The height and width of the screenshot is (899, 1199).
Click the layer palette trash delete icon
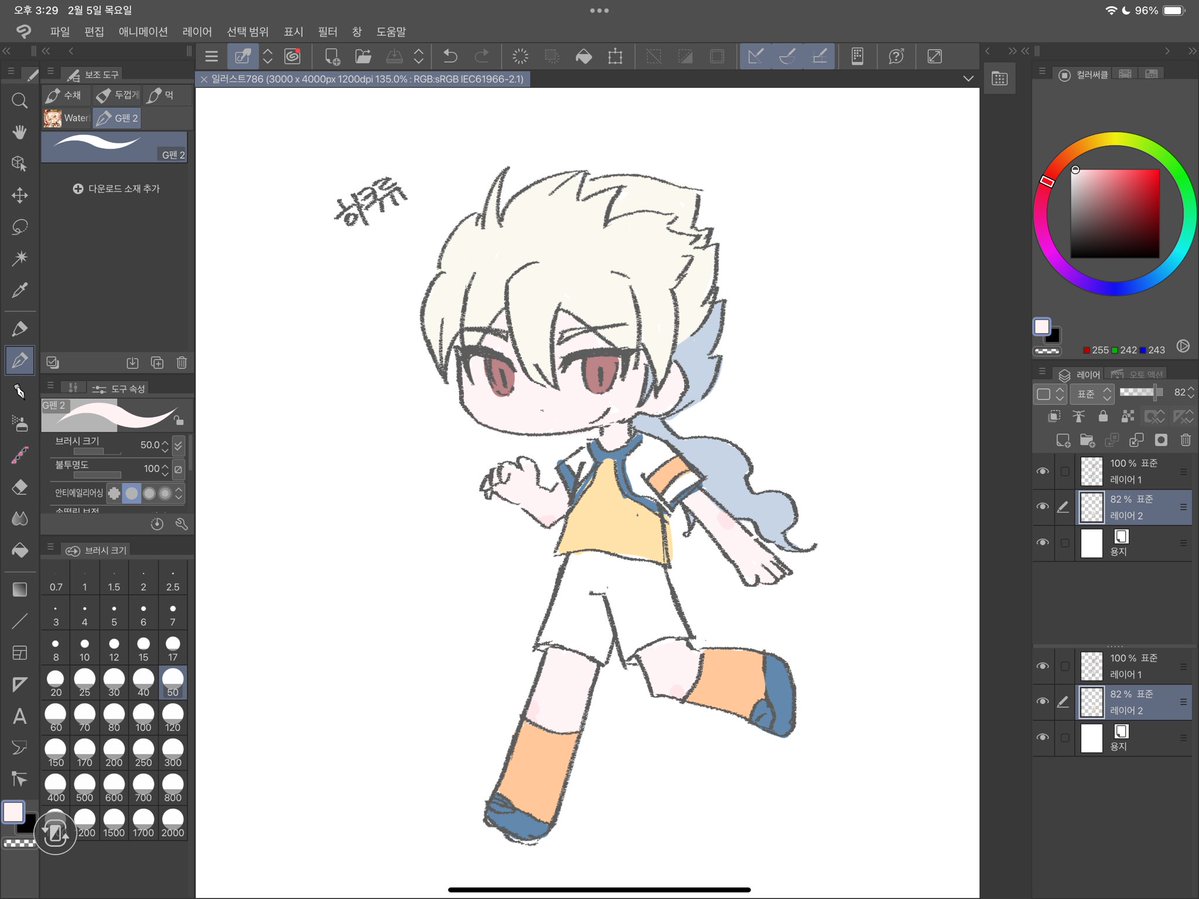click(1185, 440)
